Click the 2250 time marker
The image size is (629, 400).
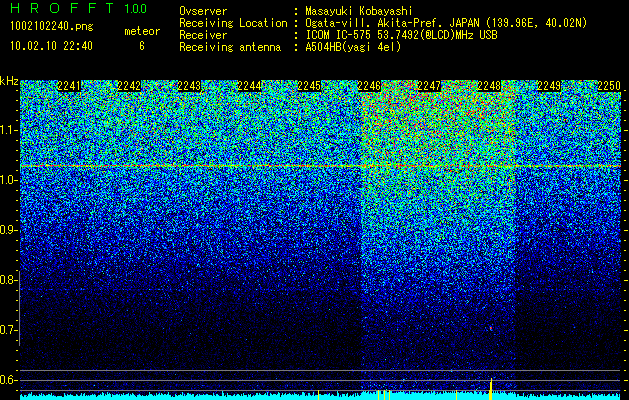click(609, 86)
